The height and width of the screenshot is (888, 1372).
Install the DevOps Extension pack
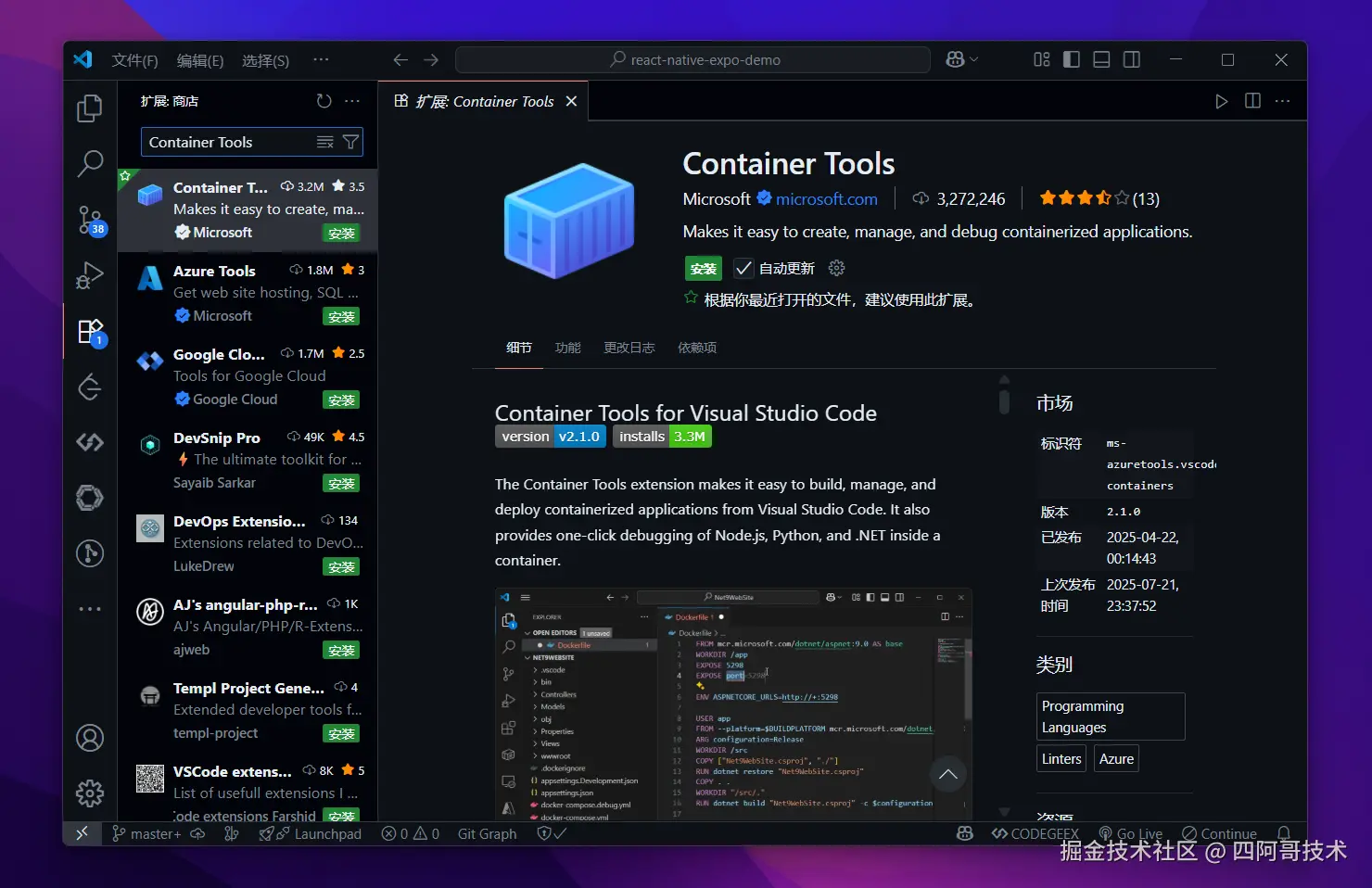[x=341, y=567]
